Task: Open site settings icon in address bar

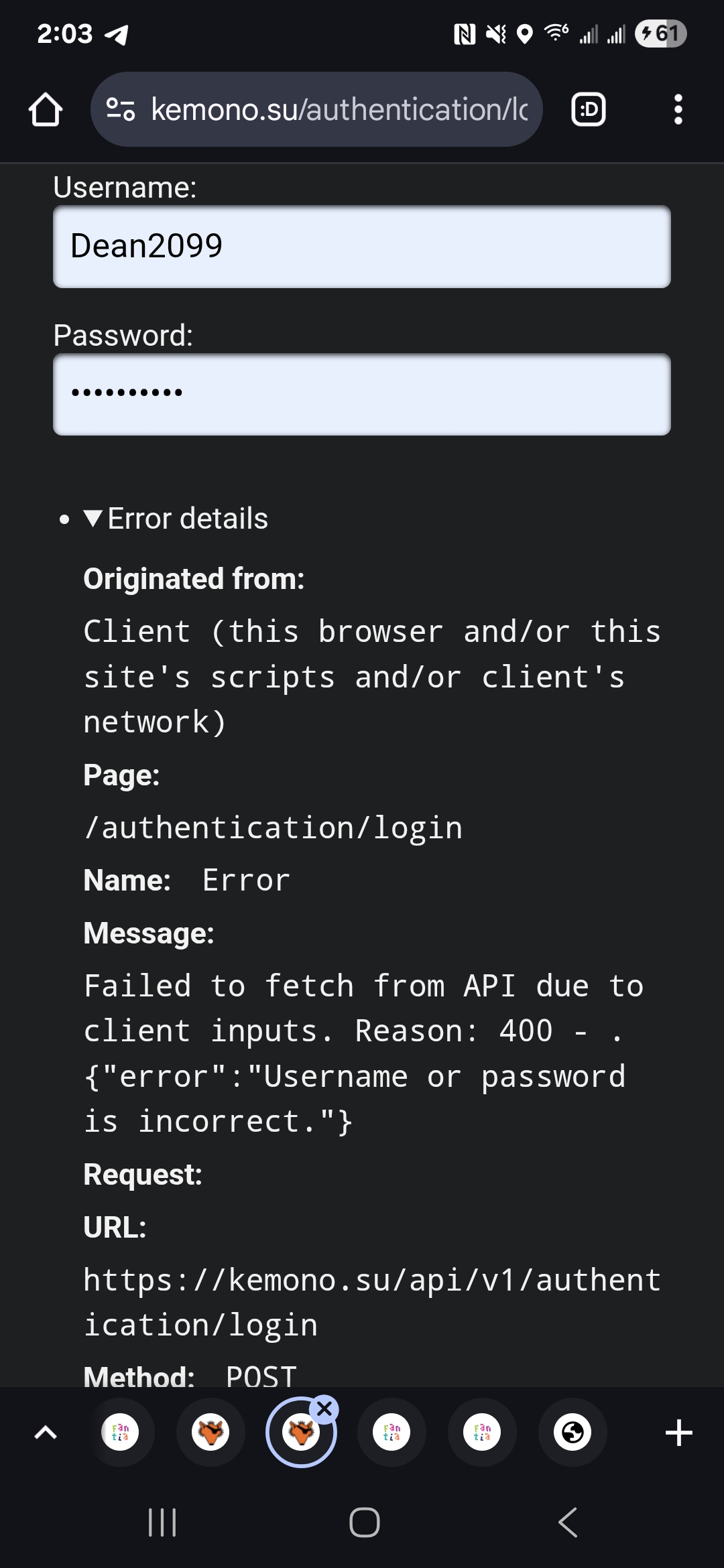Action: click(x=121, y=109)
